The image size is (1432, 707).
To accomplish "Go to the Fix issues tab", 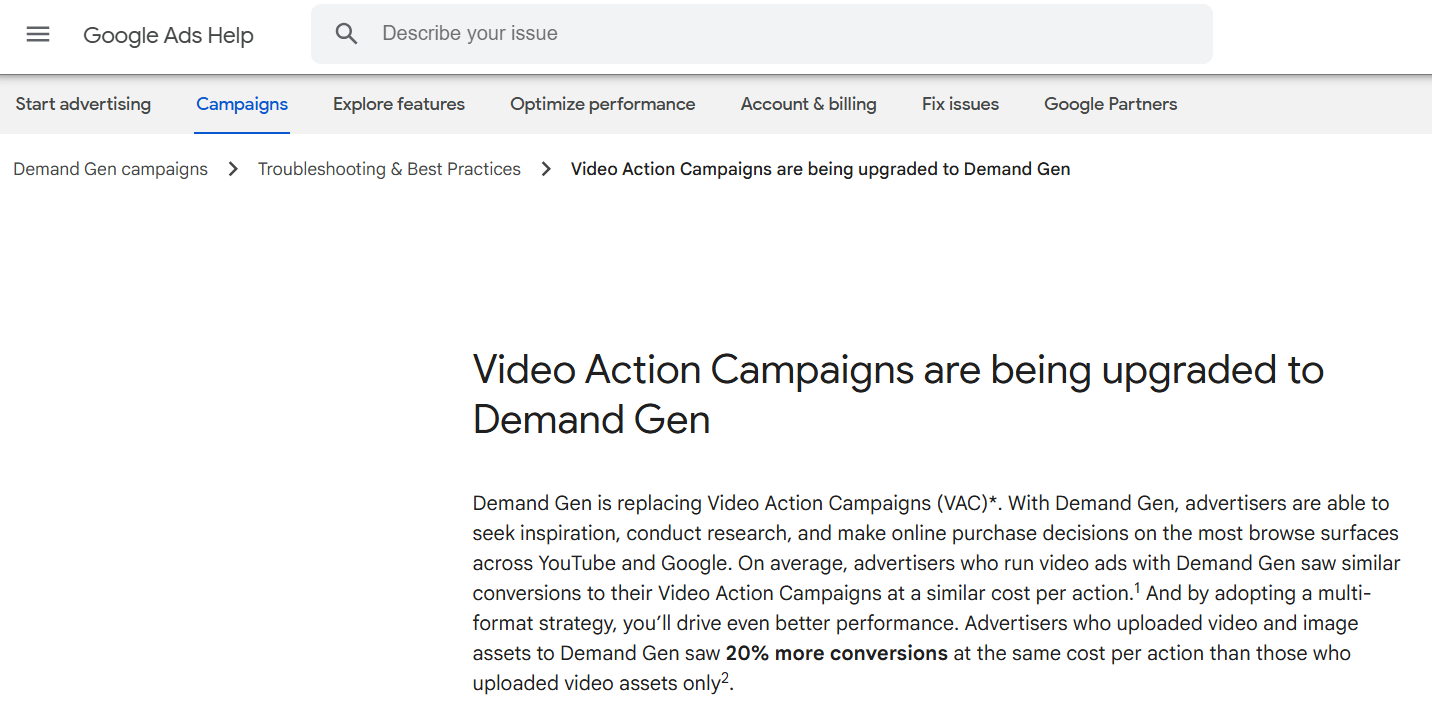I will click(960, 103).
